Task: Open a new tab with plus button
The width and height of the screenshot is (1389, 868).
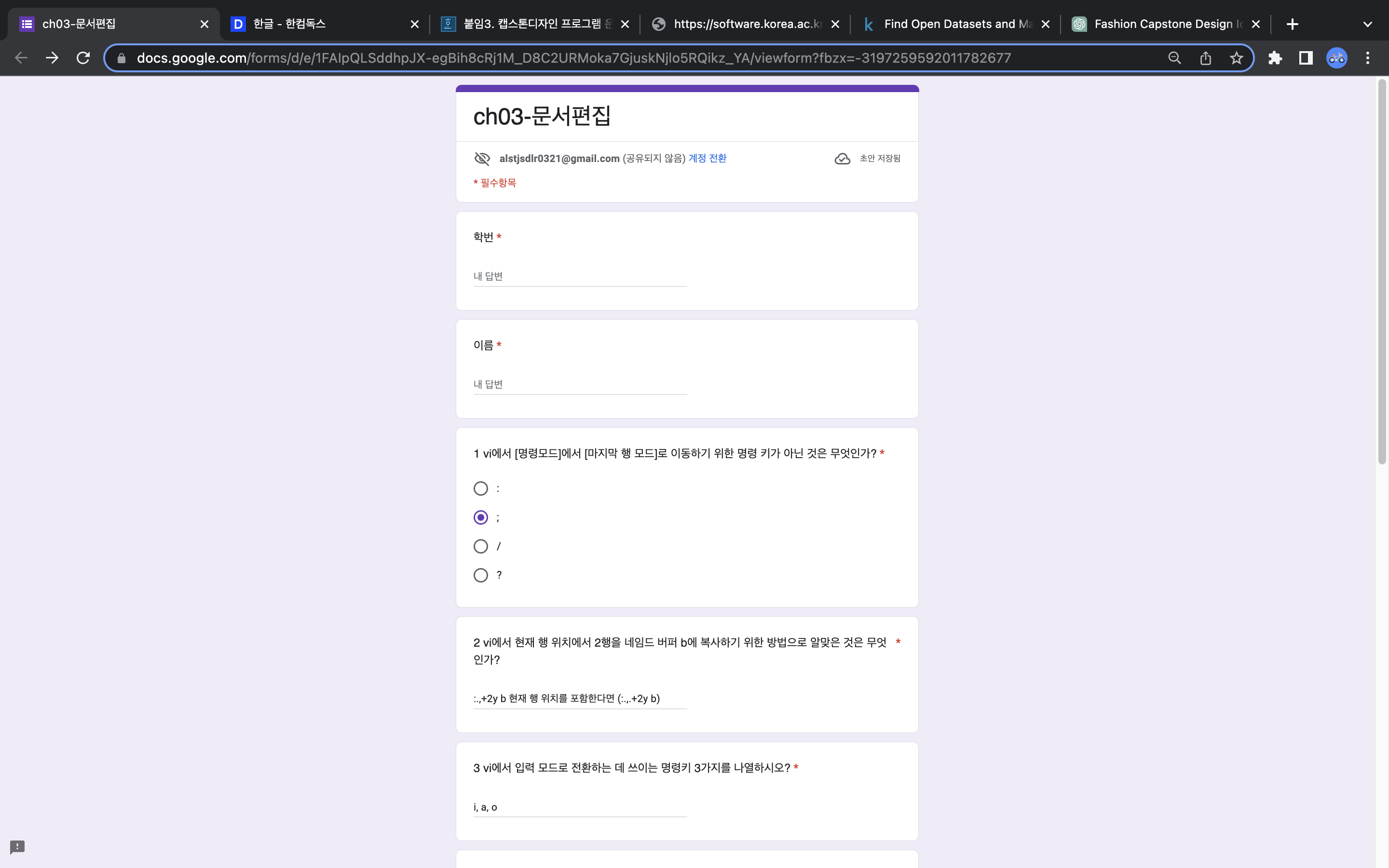Action: (x=1292, y=24)
